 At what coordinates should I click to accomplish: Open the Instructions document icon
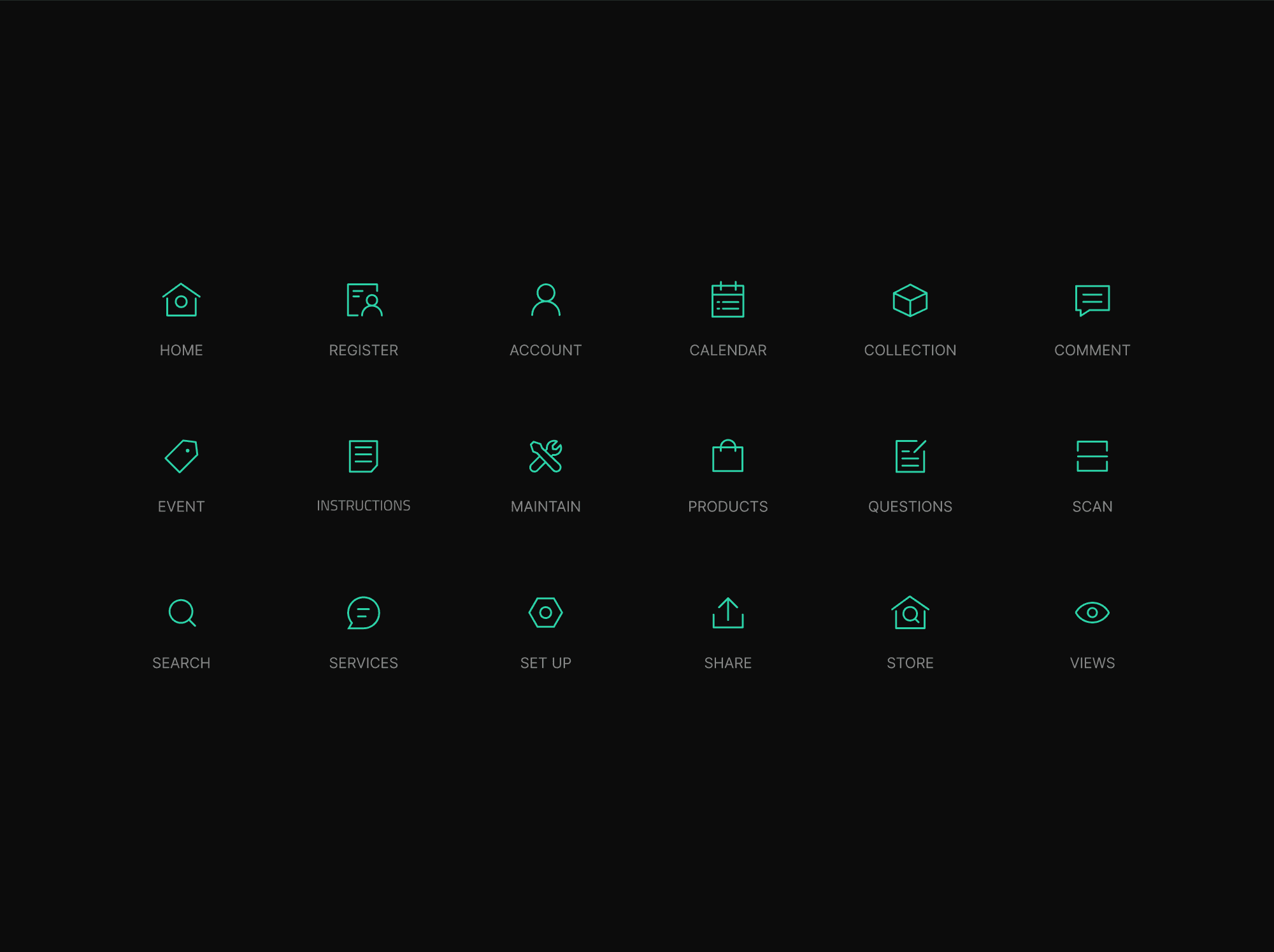coord(364,456)
